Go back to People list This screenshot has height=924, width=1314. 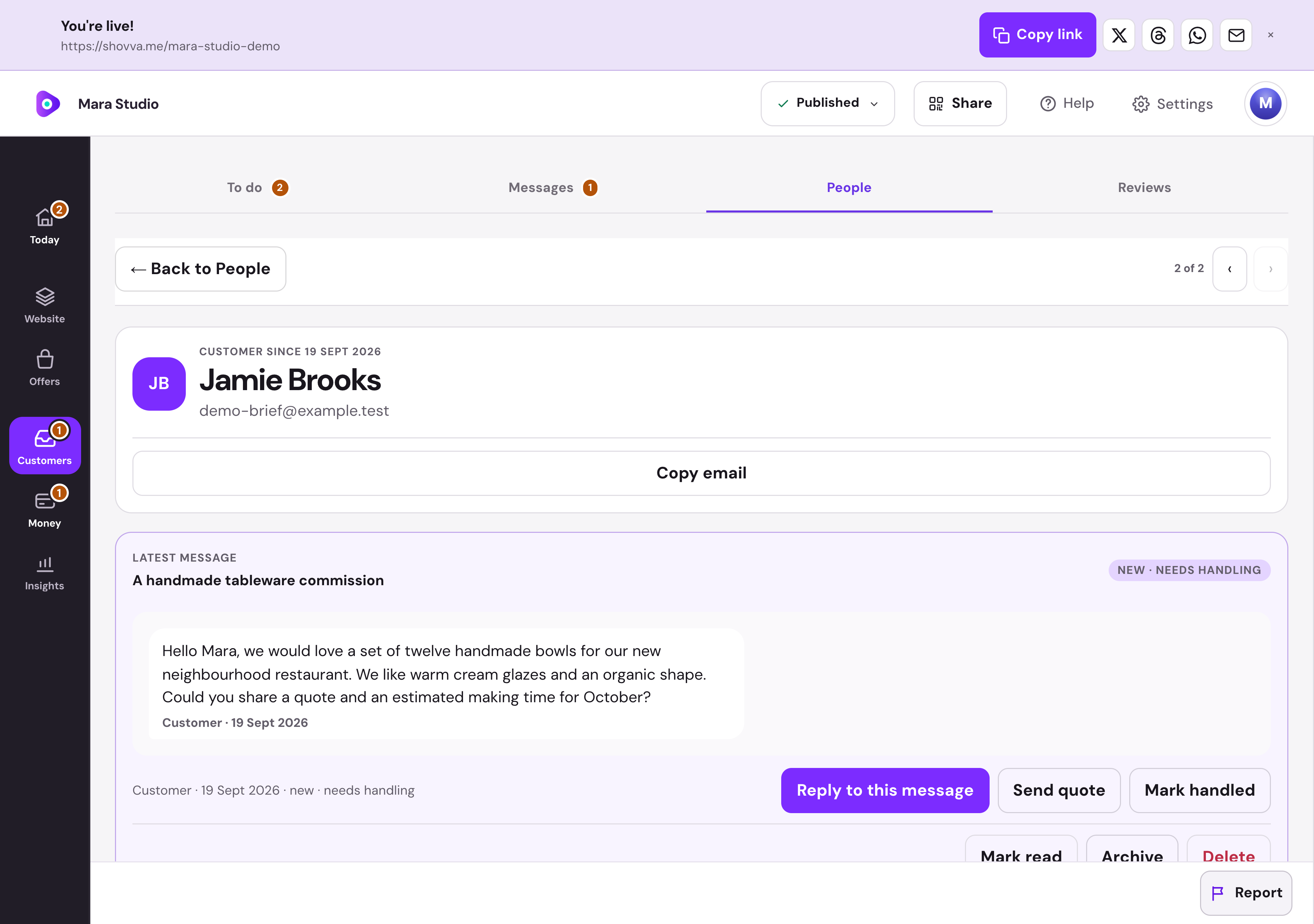click(200, 269)
